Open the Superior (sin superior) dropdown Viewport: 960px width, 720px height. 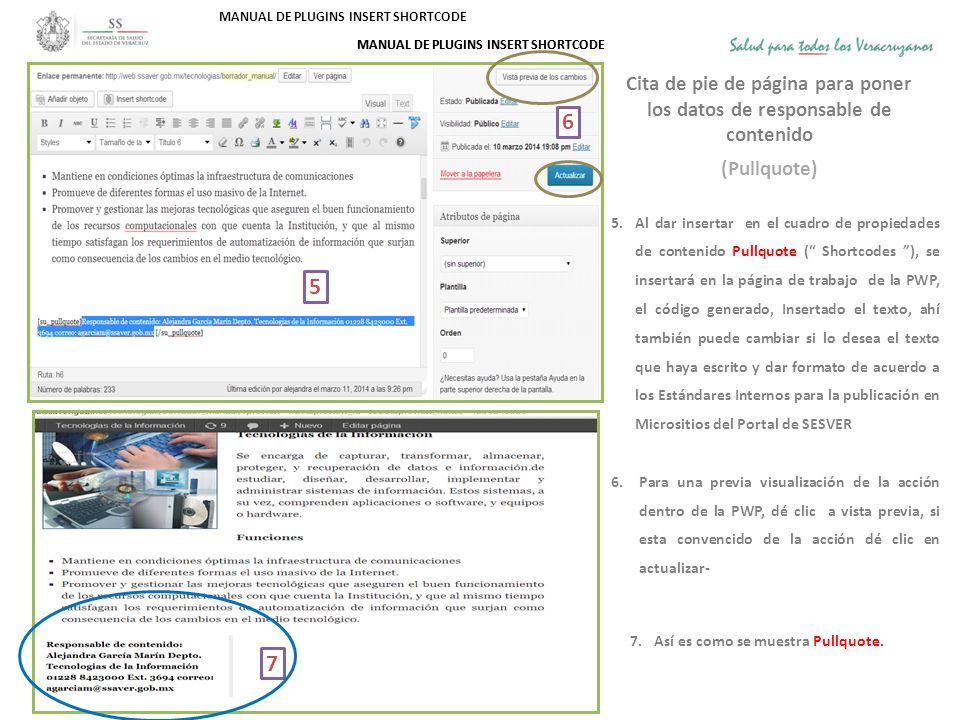pyautogui.click(x=506, y=263)
